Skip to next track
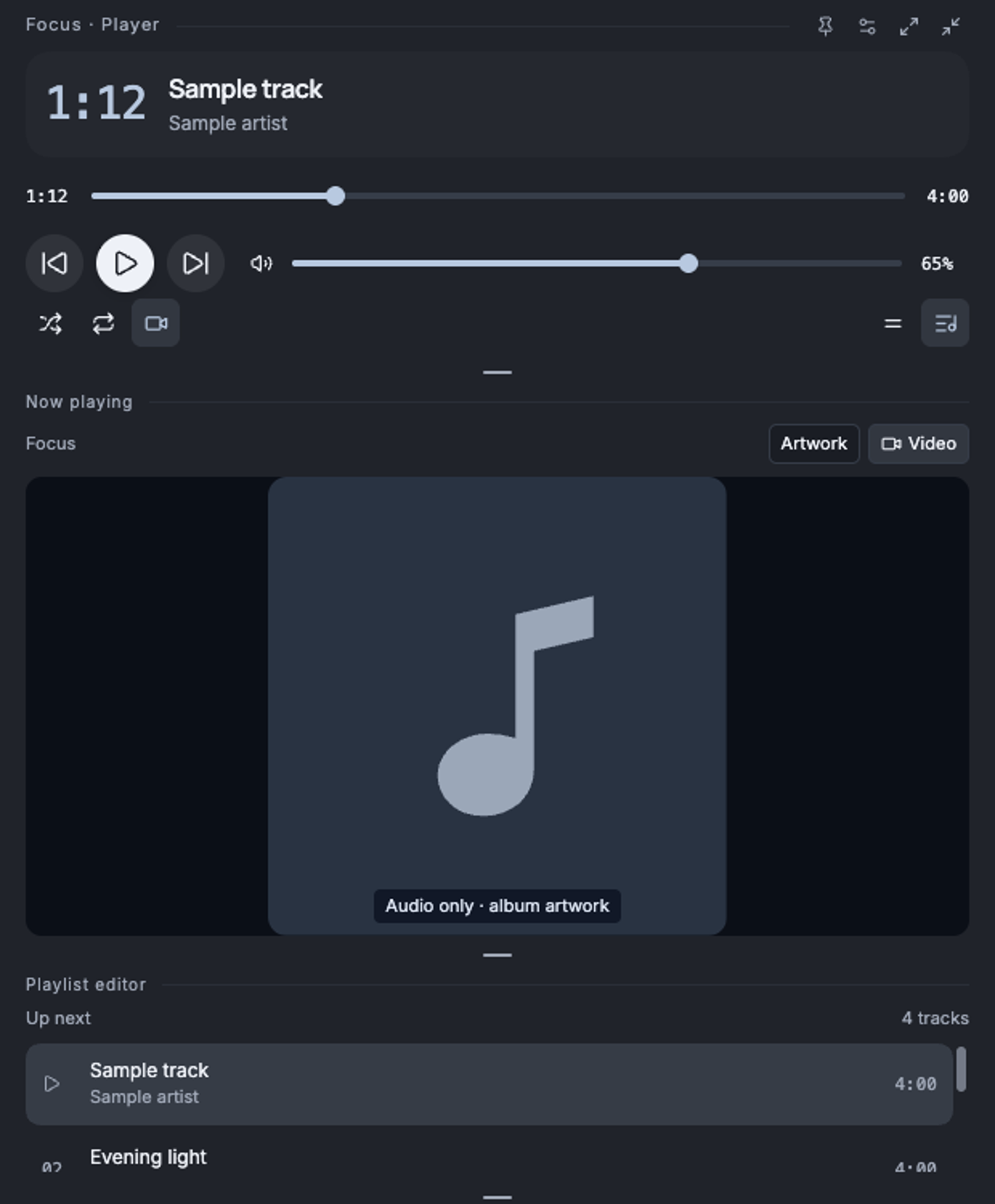 (x=196, y=263)
